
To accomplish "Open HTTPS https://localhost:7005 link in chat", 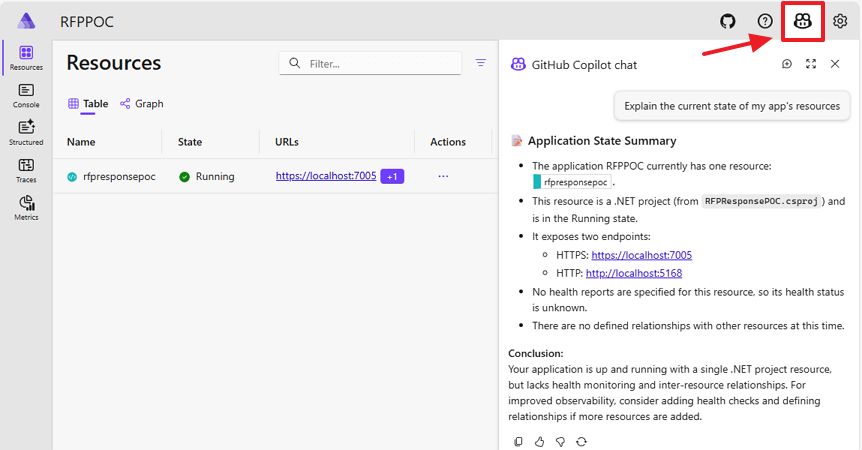I will 642,255.
